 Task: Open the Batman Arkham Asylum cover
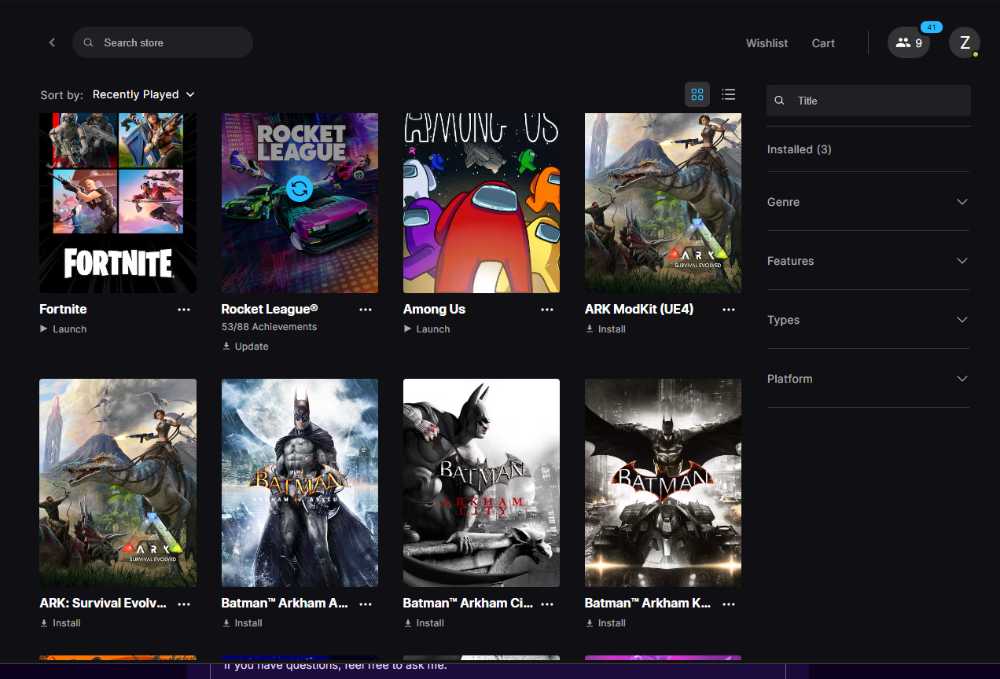(x=300, y=483)
